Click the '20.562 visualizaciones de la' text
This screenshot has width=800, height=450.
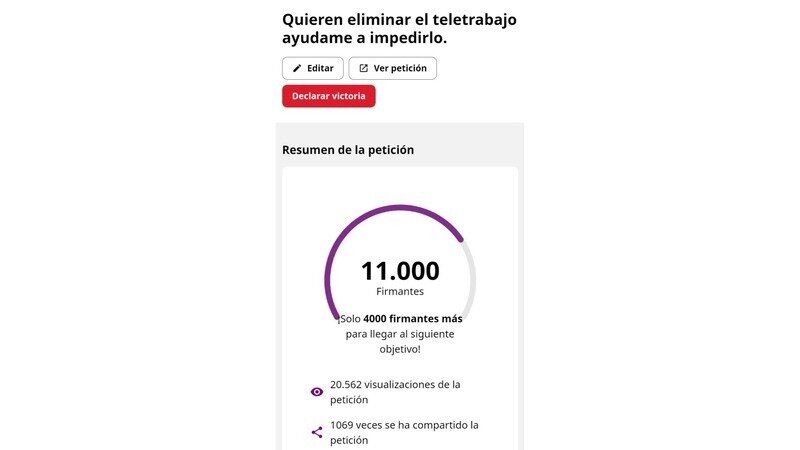(x=395, y=384)
